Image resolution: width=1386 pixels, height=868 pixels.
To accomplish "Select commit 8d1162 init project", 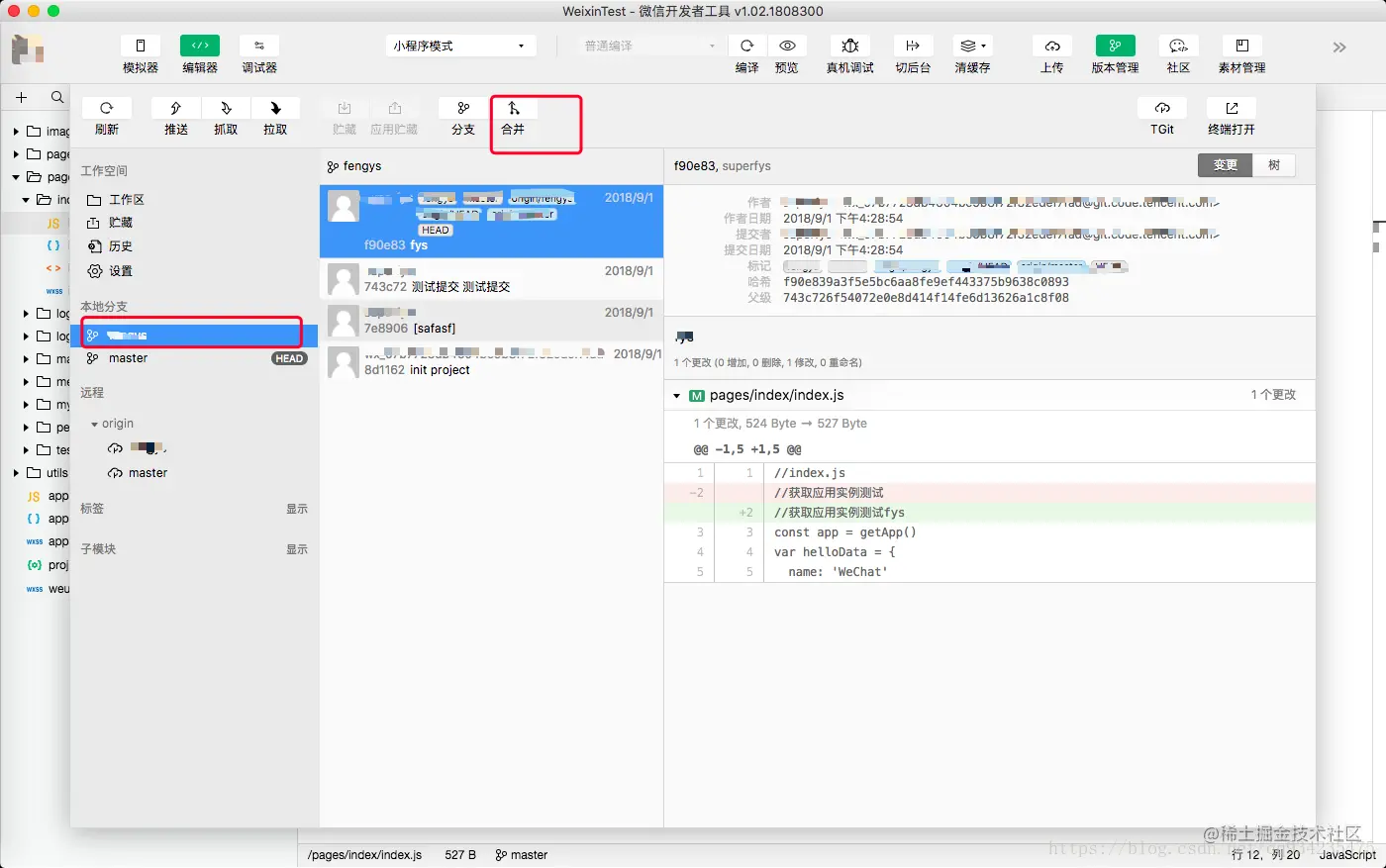I will point(491,362).
